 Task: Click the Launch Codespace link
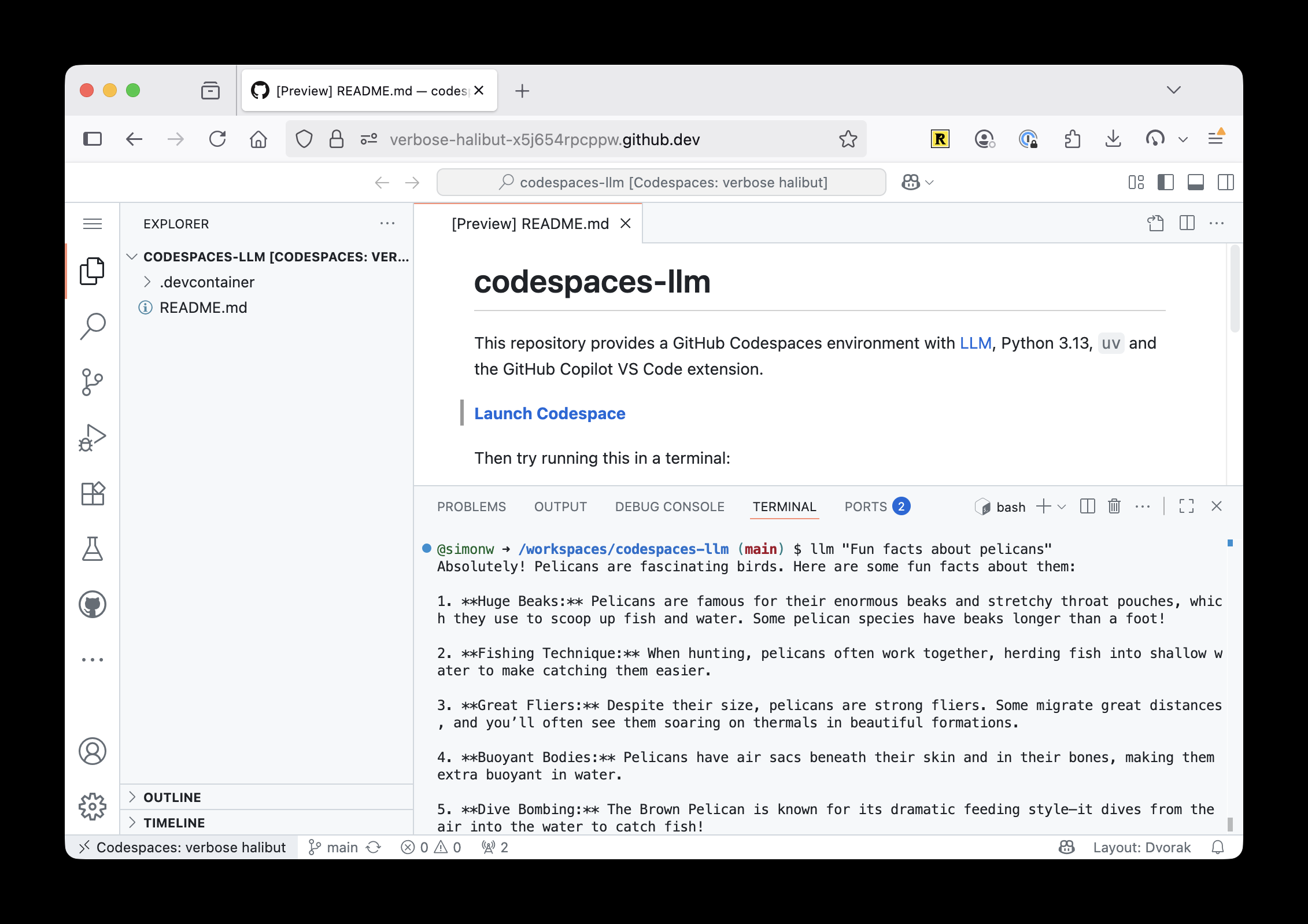pyautogui.click(x=549, y=413)
